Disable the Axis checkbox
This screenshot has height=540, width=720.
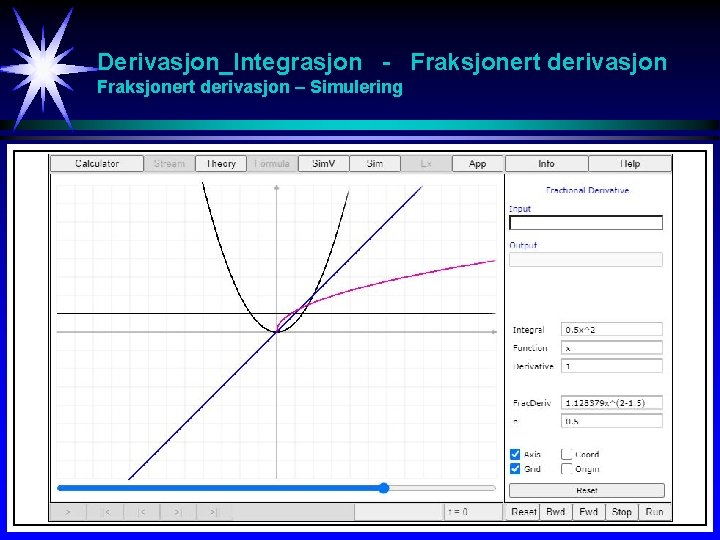coord(515,454)
